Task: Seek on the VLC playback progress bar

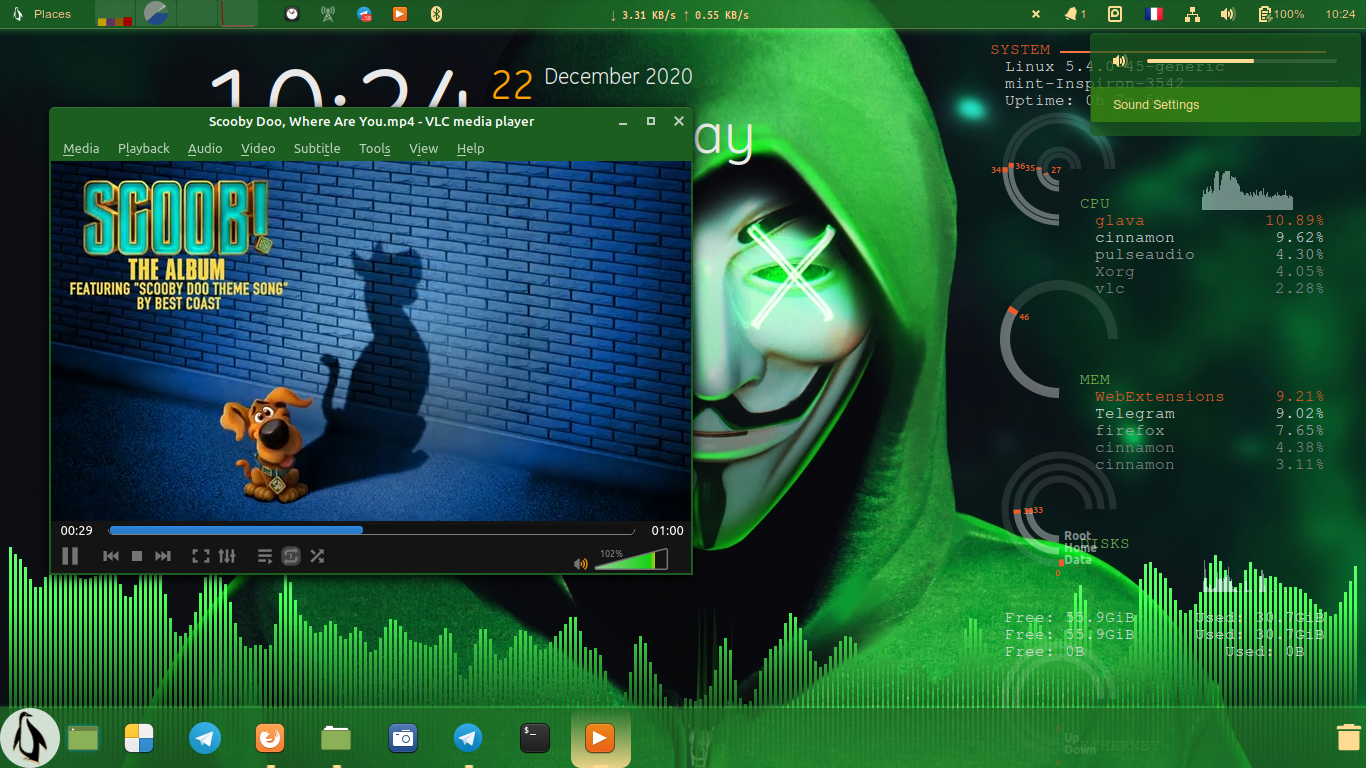Action: [x=371, y=531]
